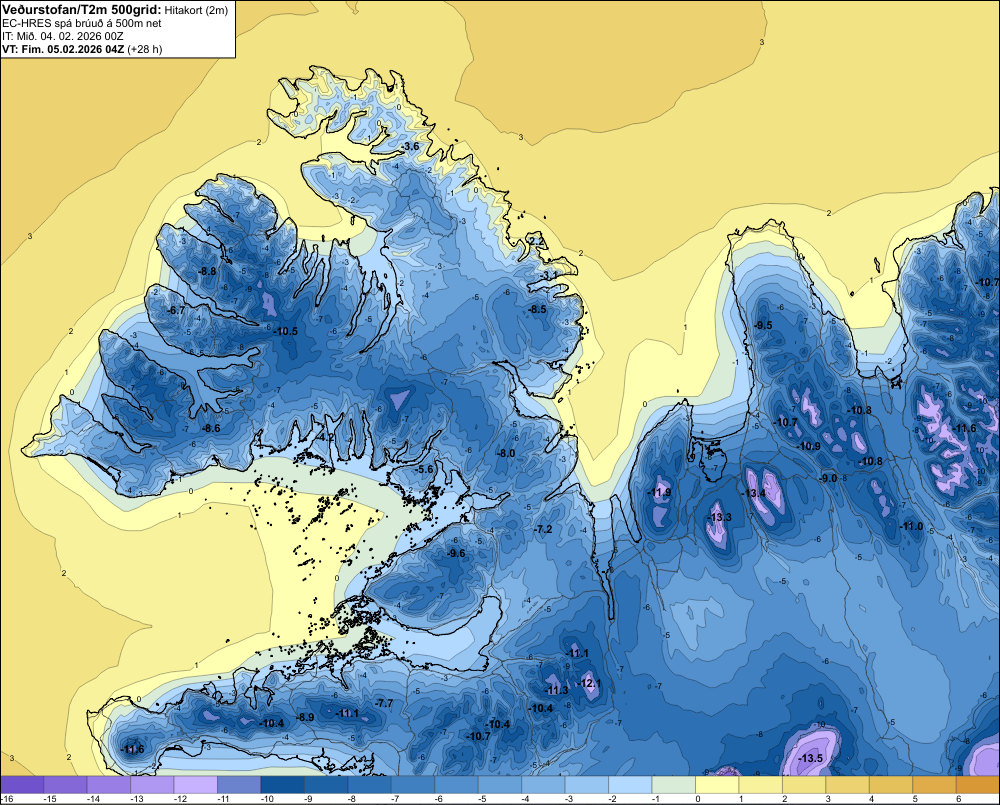Screen dimensions: 1000x805
Task: Click the -12.1 temperature label
Action: [588, 683]
